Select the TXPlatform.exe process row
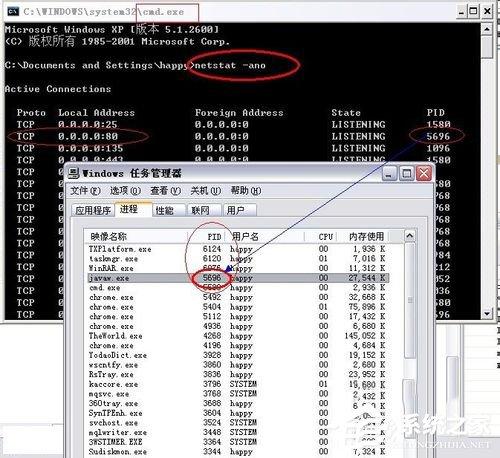The height and width of the screenshot is (458, 500). [x=237, y=249]
